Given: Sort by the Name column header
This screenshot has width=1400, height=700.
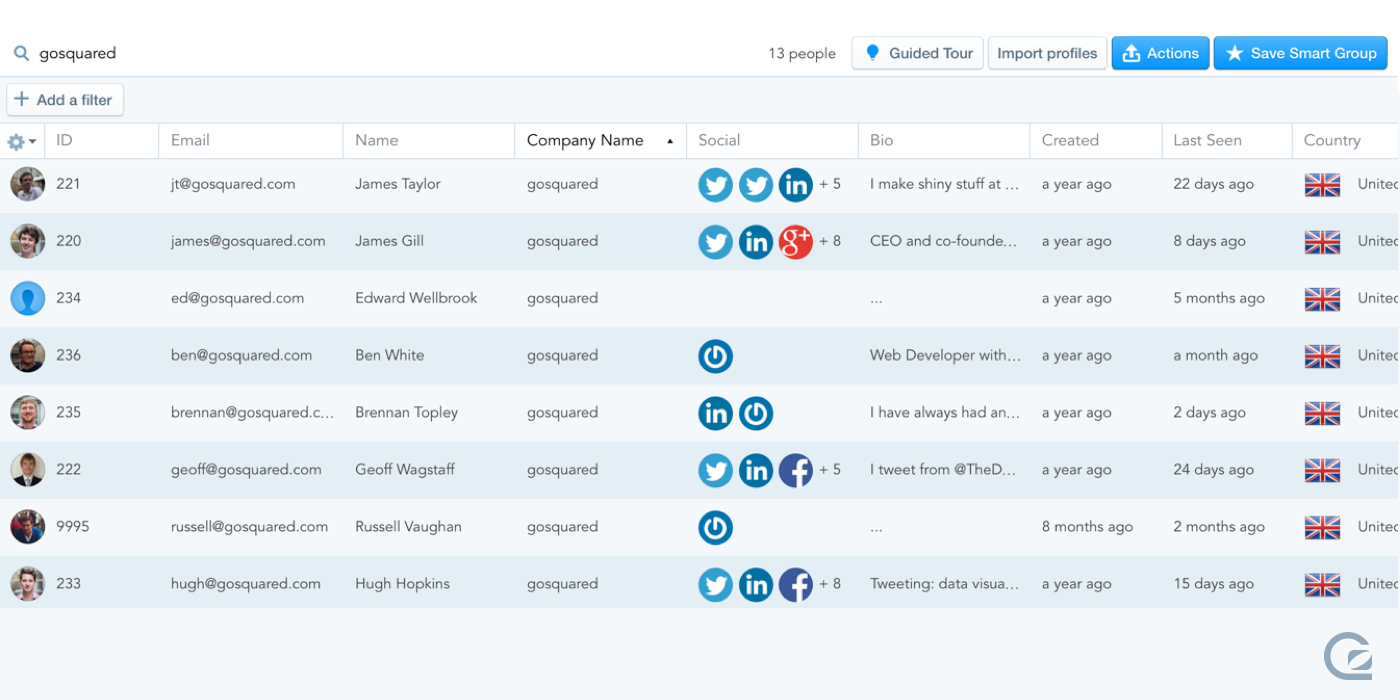Looking at the screenshot, I should pos(429,141).
